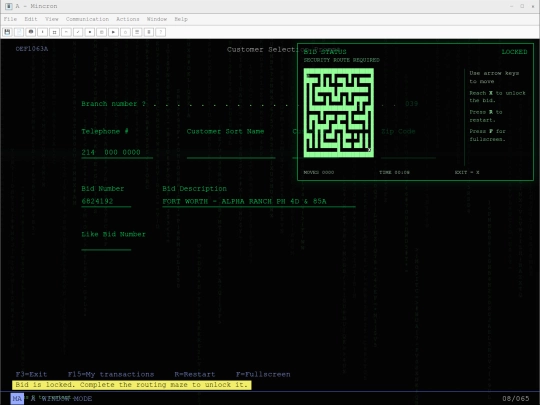540x405 pixels.
Task: Click the floppy disk save icon
Action: (x=7, y=32)
